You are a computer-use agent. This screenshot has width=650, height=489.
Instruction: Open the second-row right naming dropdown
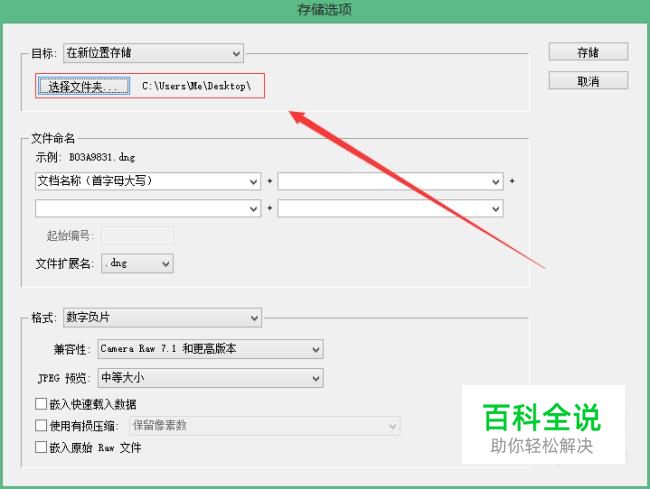(390, 208)
